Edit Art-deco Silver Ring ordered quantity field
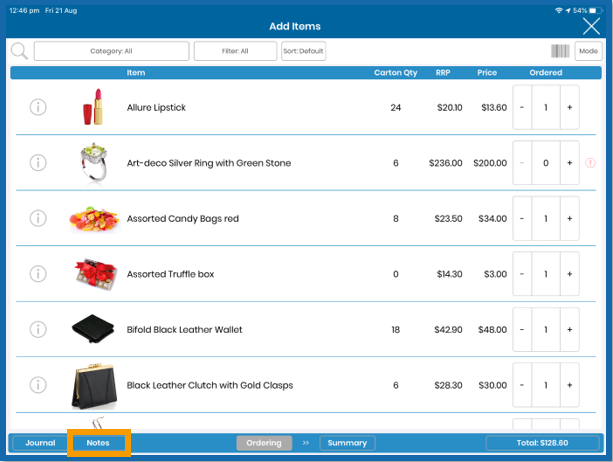 click(x=546, y=163)
